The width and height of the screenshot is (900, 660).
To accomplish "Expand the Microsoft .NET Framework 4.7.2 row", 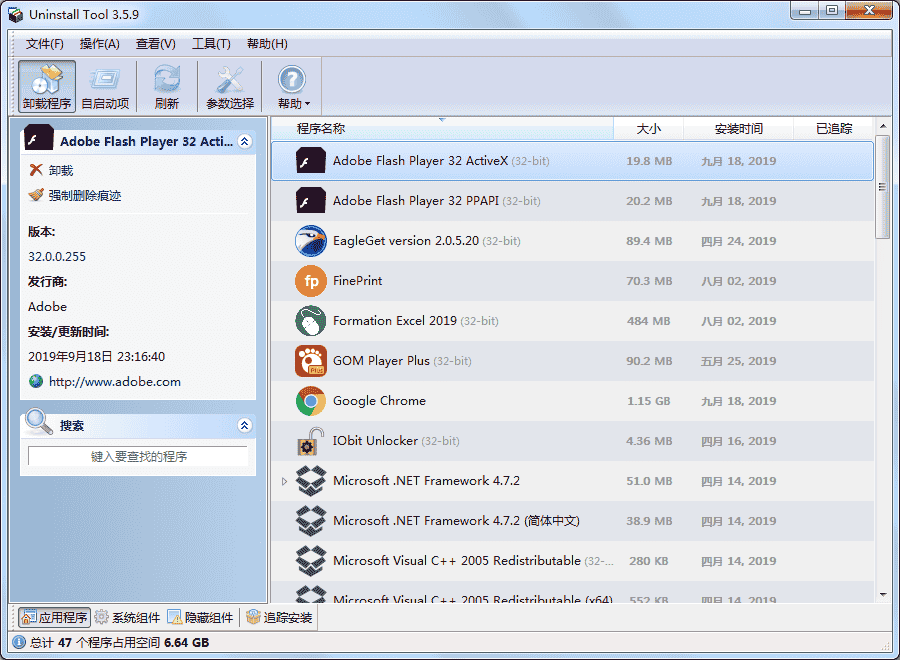I will click(x=284, y=481).
